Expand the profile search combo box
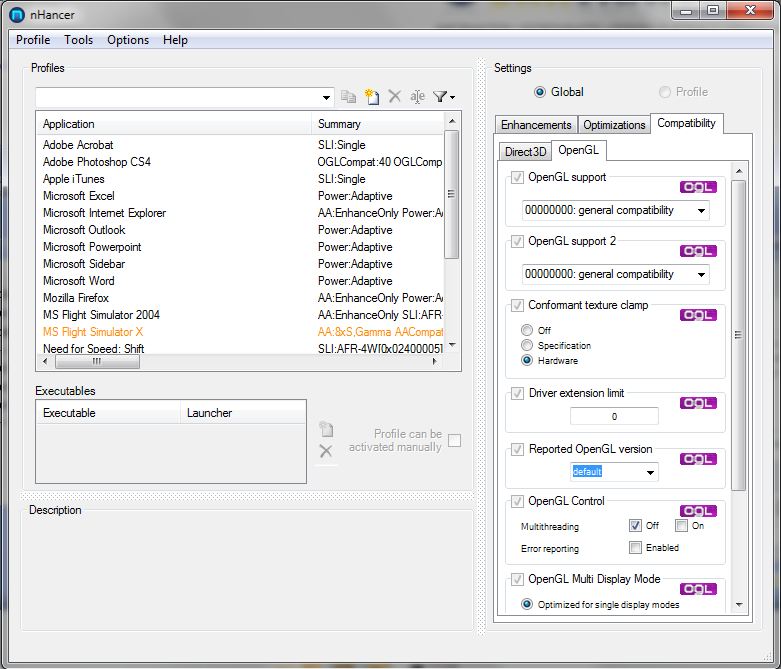Image resolution: width=781 pixels, height=669 pixels. point(327,98)
